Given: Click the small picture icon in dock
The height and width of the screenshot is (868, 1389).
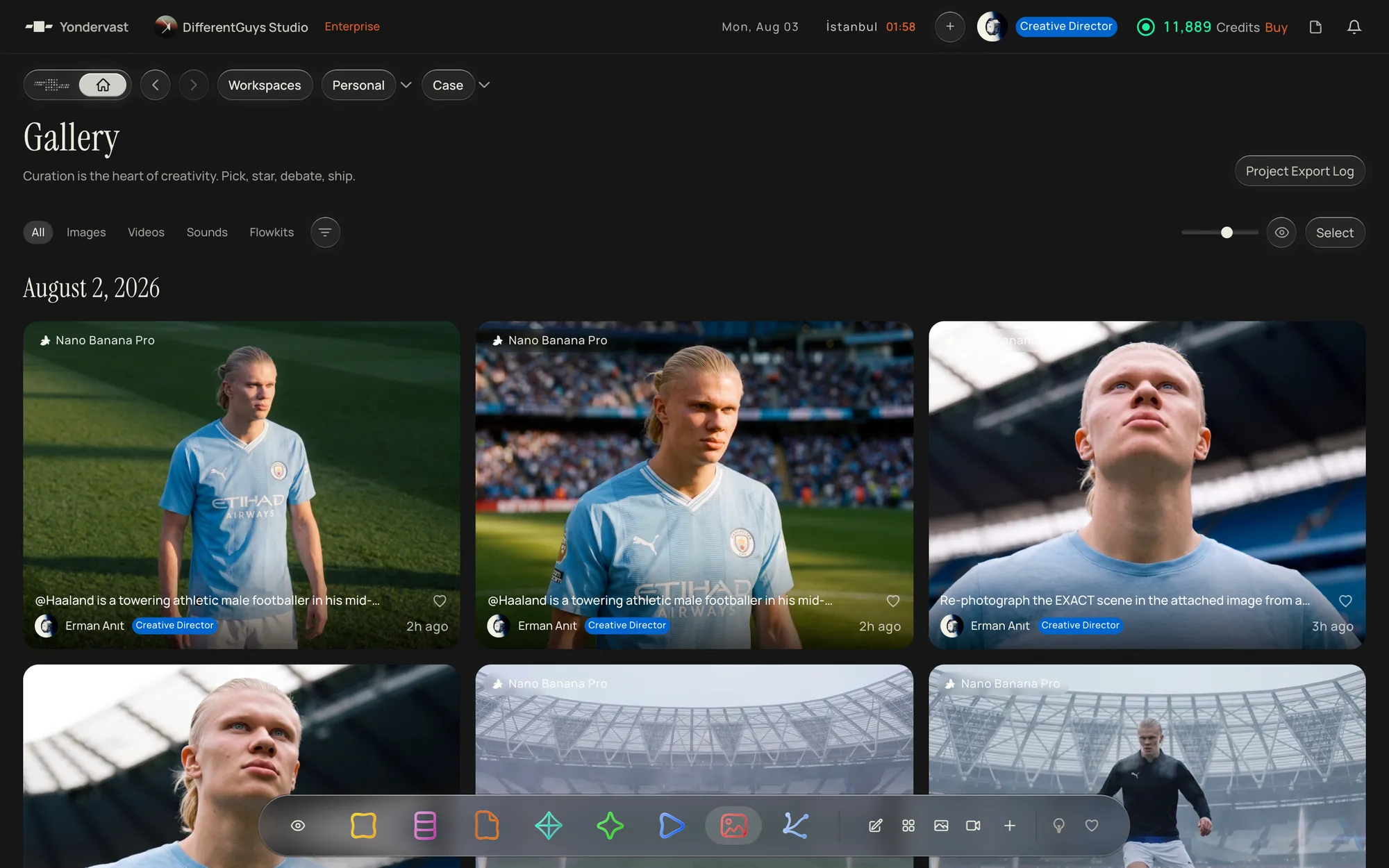Looking at the screenshot, I should pos(941,826).
